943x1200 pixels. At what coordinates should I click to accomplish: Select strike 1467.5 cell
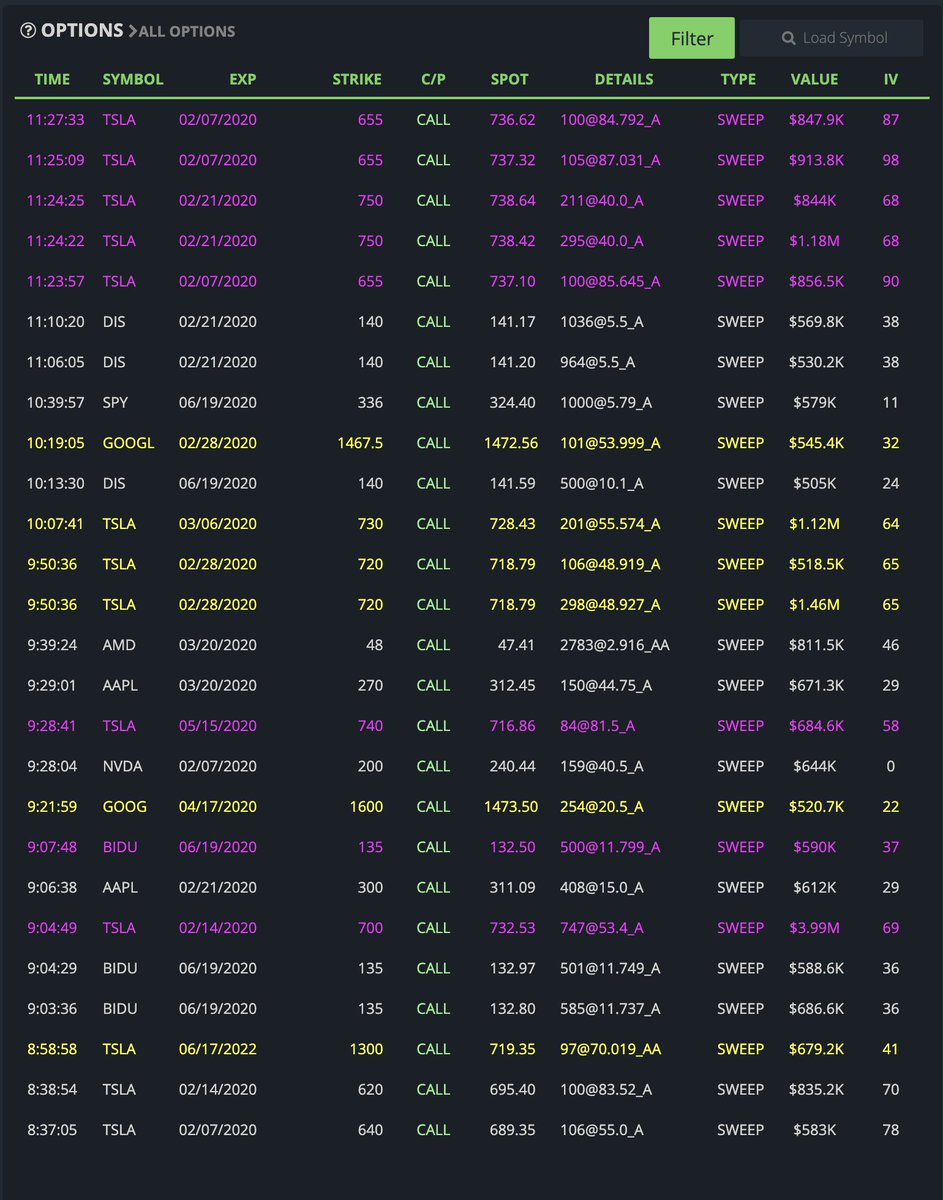point(358,443)
